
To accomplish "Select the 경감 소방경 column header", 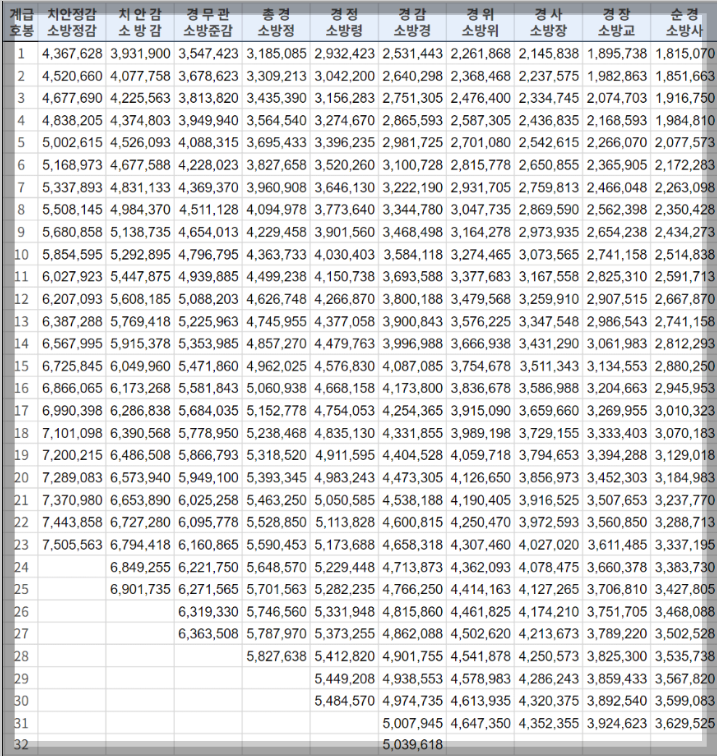I will tap(412, 23).
